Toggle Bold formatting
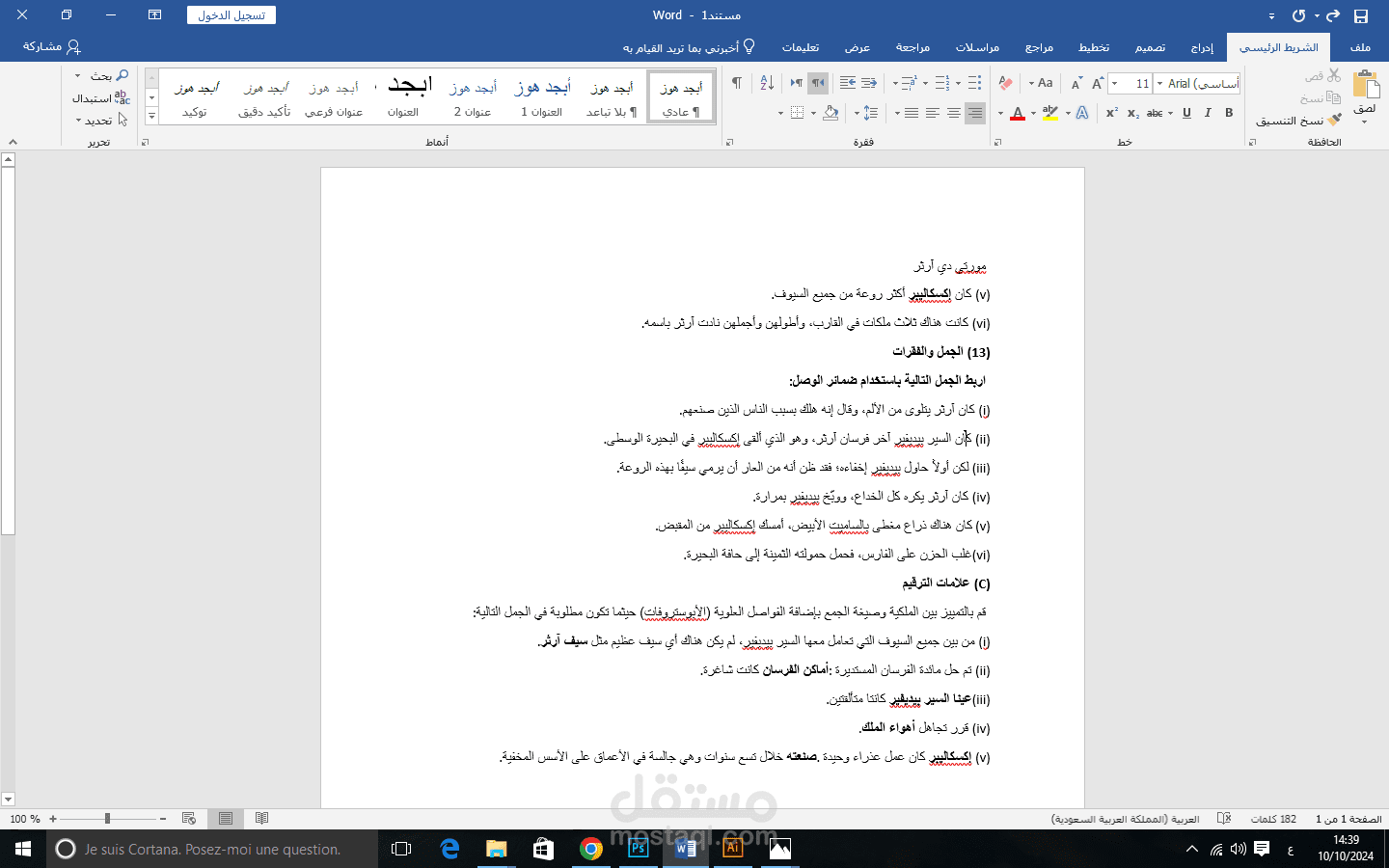This screenshot has height=868, width=1389. 1229,113
